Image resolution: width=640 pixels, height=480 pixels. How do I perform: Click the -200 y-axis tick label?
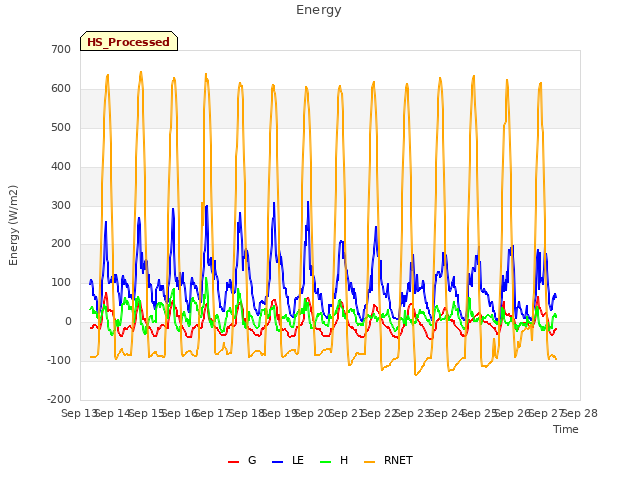pyautogui.click(x=59, y=399)
